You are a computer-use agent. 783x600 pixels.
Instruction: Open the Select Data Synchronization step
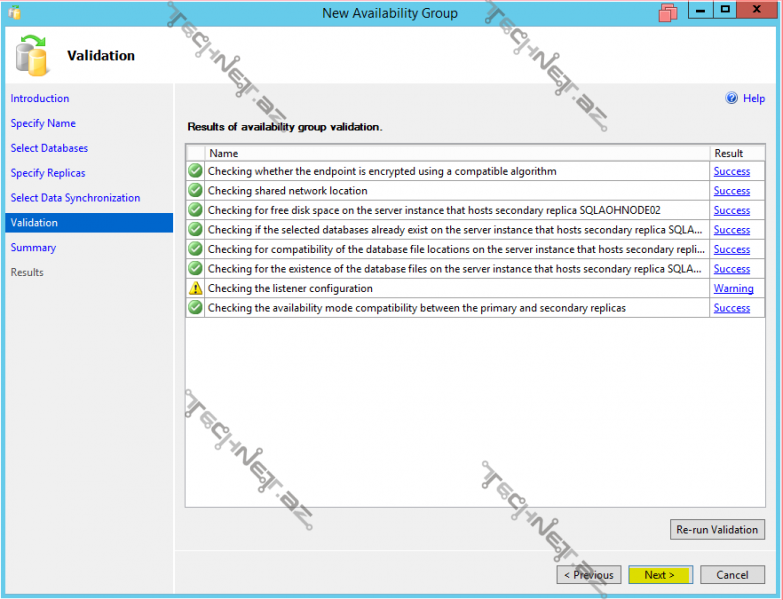tap(75, 198)
